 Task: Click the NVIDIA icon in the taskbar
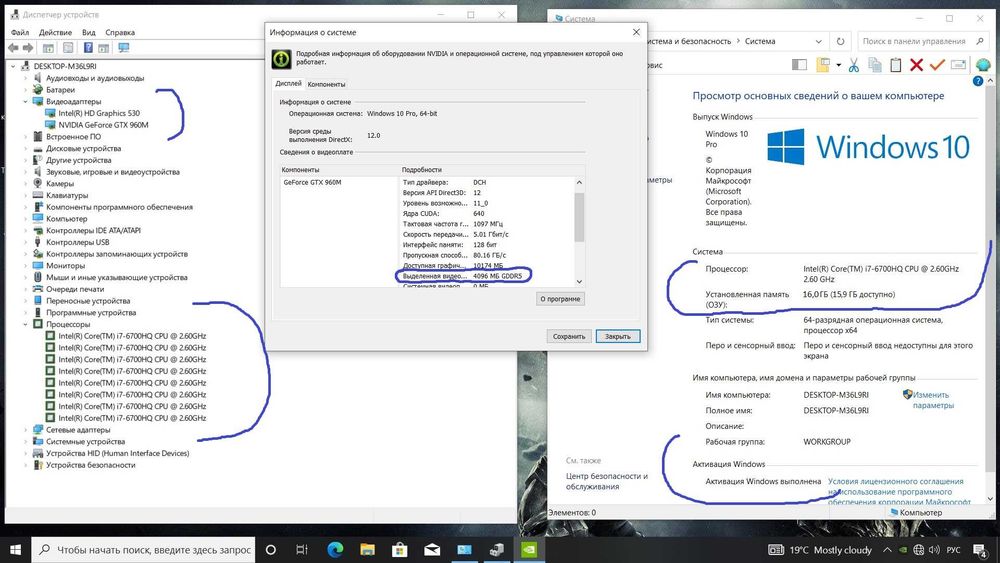[x=529, y=549]
